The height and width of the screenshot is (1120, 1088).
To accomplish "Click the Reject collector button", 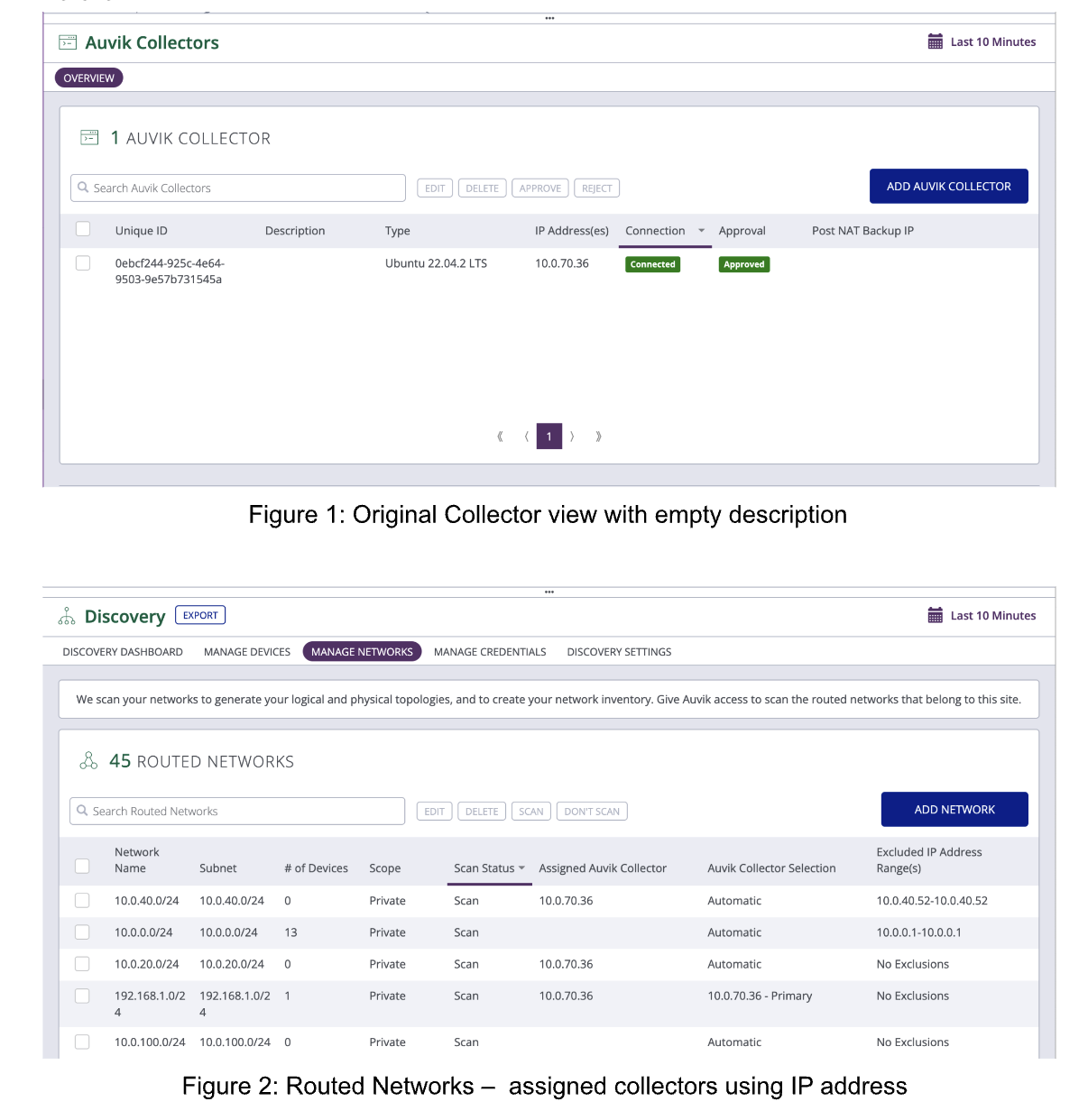I will pos(597,188).
